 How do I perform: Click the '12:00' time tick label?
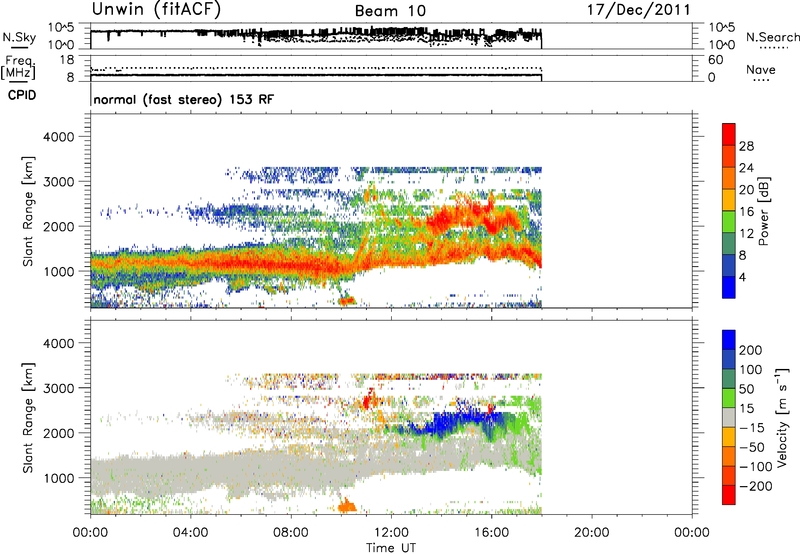[x=391, y=533]
